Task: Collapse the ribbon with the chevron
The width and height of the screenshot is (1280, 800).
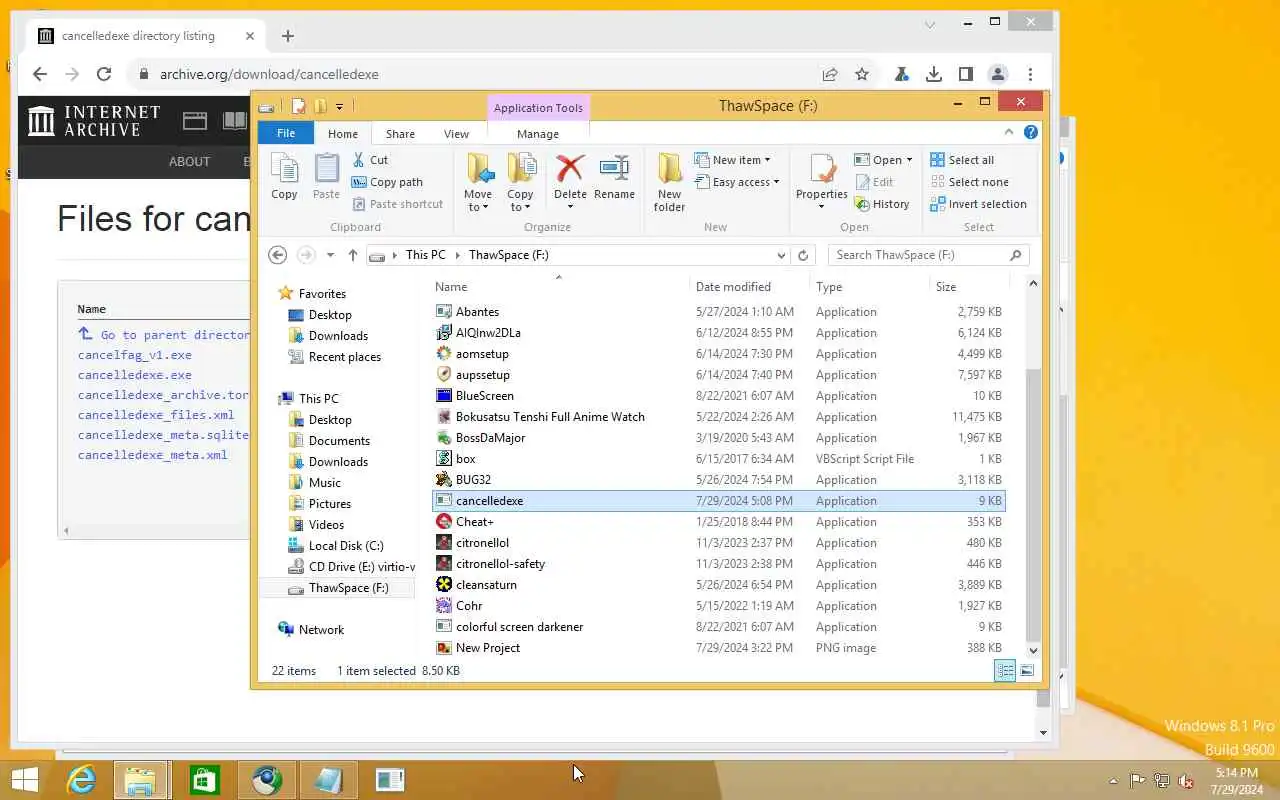Action: (1009, 132)
